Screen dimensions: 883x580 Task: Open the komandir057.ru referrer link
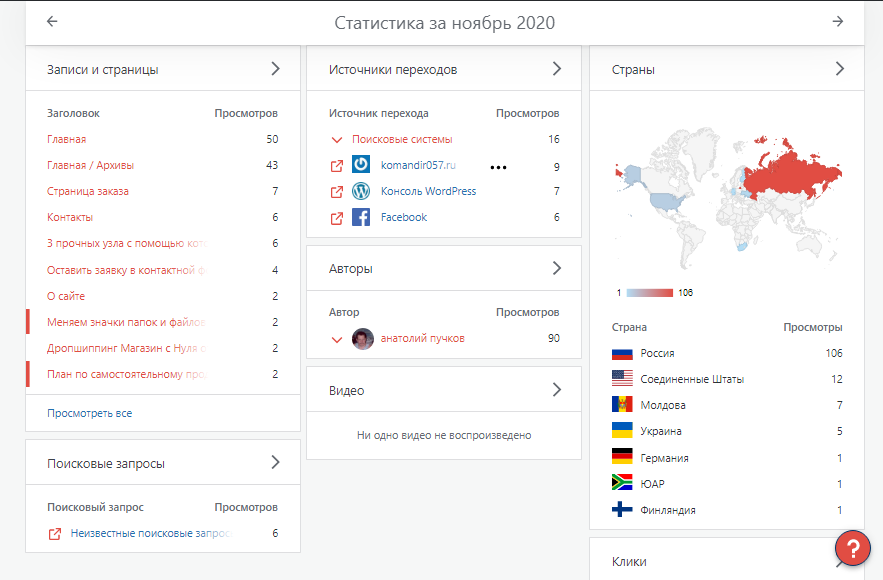418,165
